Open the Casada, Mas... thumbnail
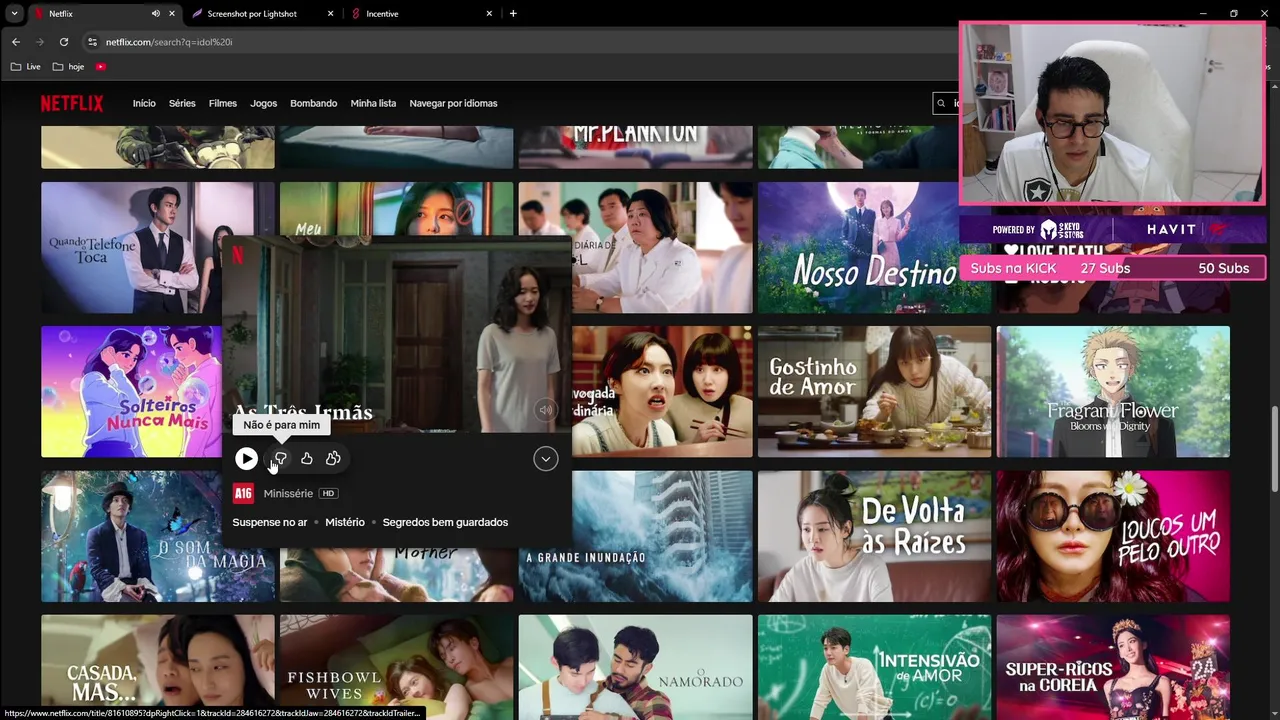Screen dimensions: 1280x720 click(157, 667)
